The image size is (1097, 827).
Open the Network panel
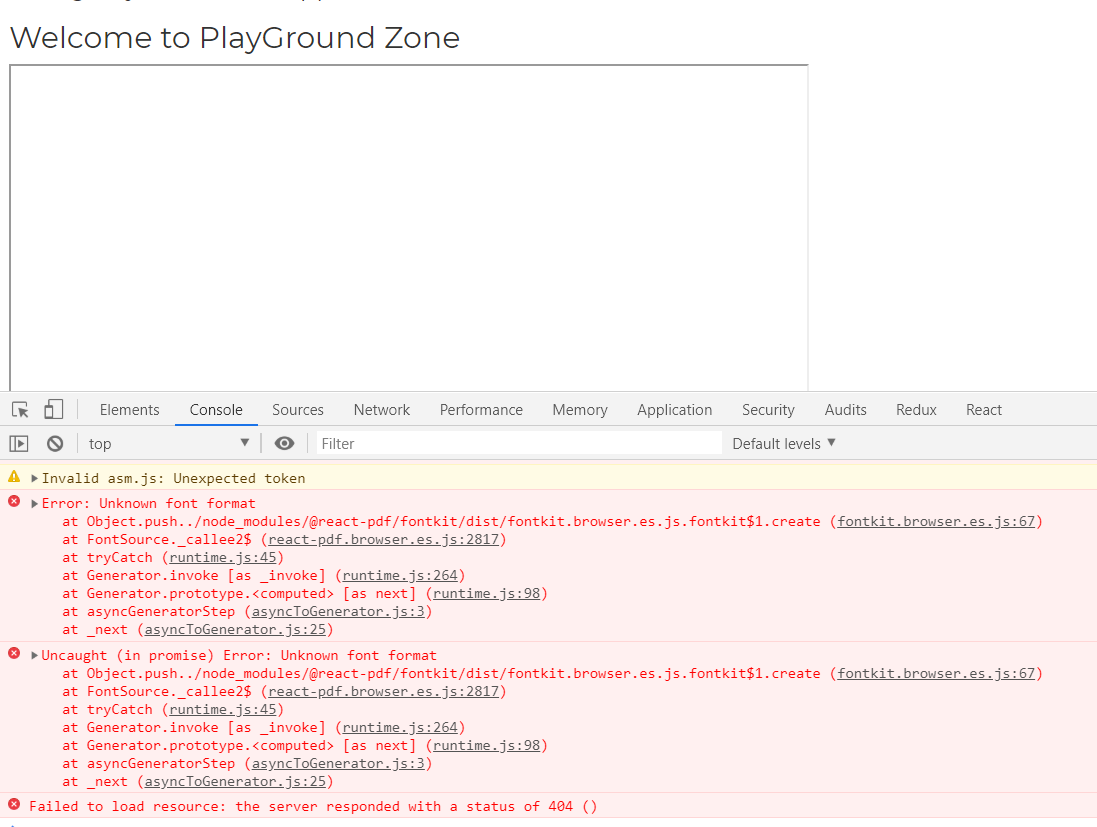pos(381,409)
